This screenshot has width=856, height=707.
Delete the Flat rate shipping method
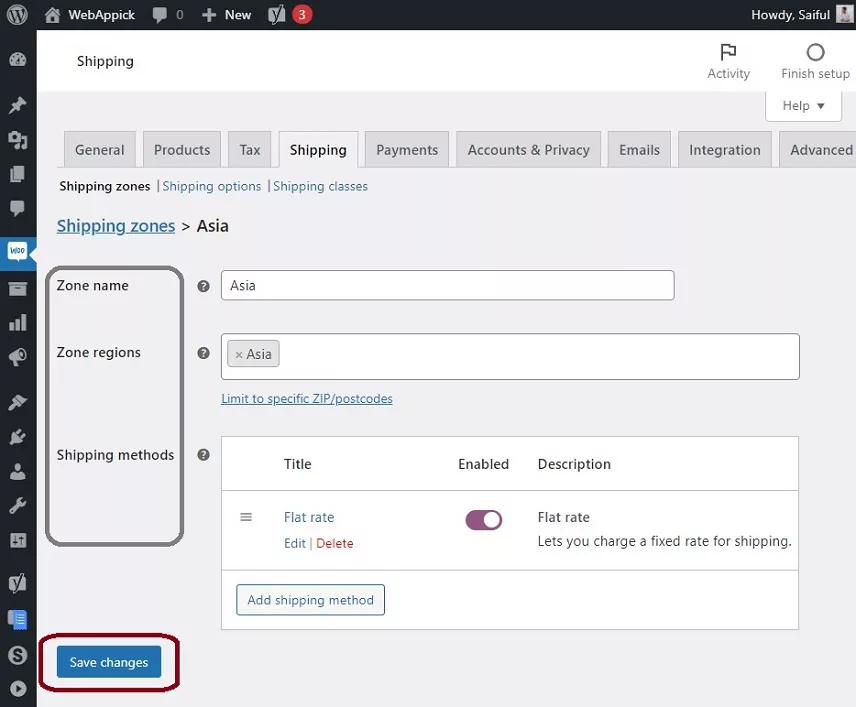[335, 543]
